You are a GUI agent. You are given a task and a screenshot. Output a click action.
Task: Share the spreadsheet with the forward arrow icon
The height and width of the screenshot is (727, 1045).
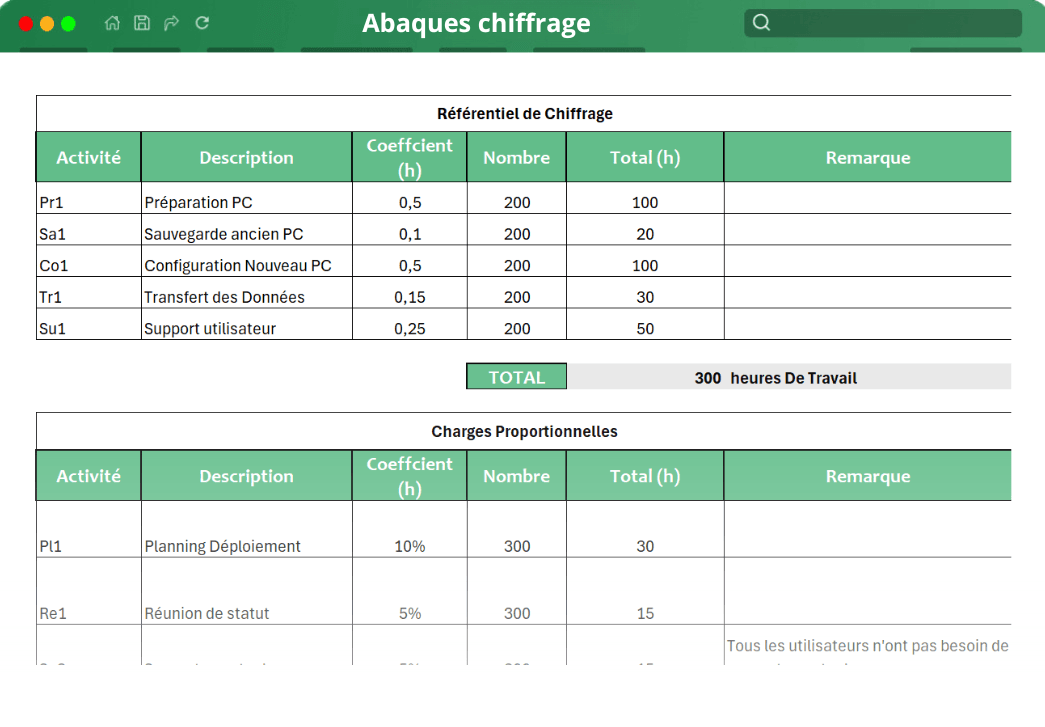[x=171, y=22]
